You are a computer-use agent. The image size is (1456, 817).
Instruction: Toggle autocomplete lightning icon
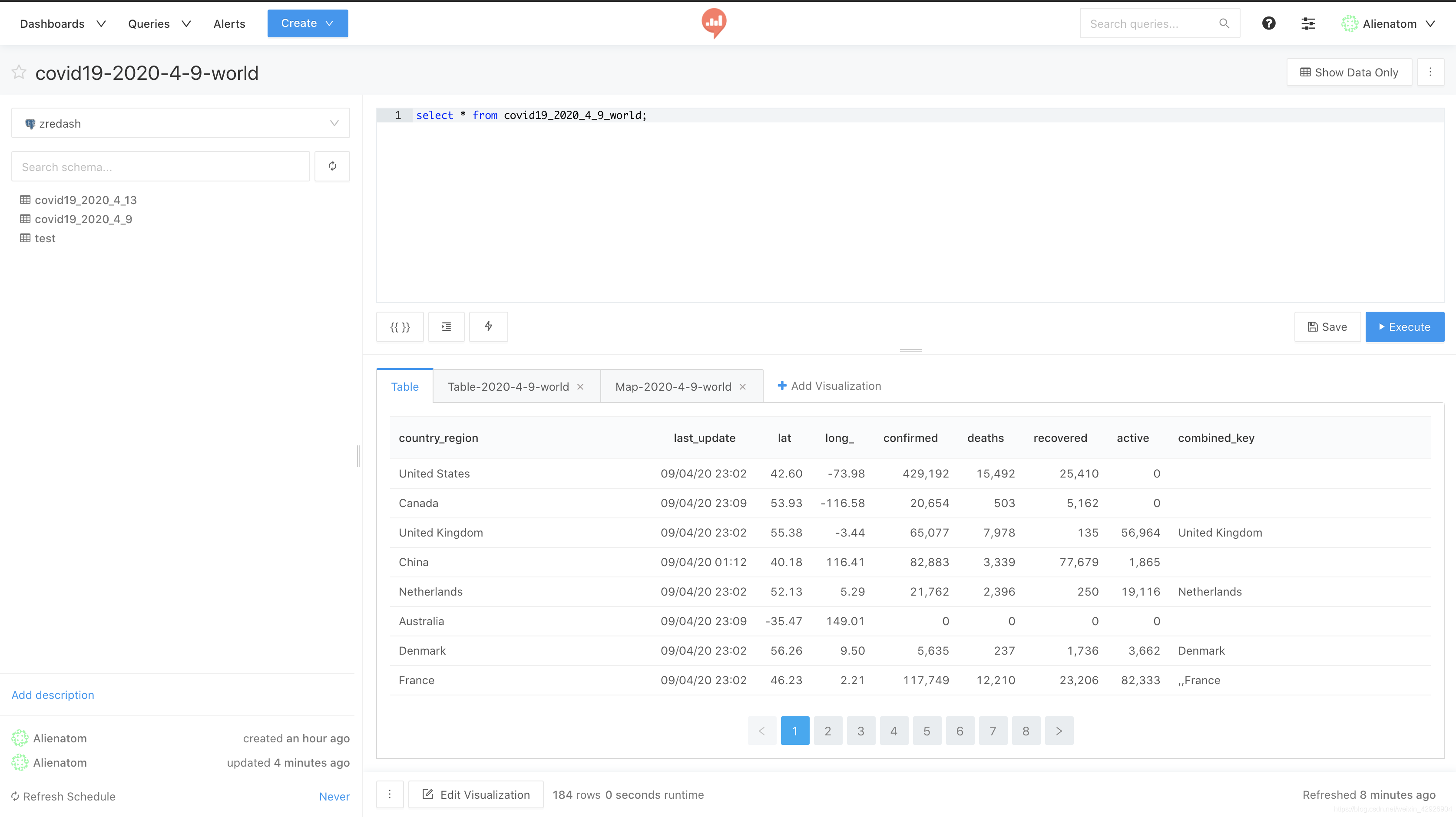pyautogui.click(x=488, y=326)
